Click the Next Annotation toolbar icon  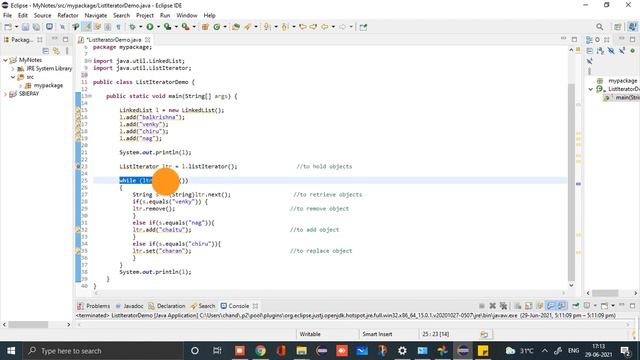point(267,27)
